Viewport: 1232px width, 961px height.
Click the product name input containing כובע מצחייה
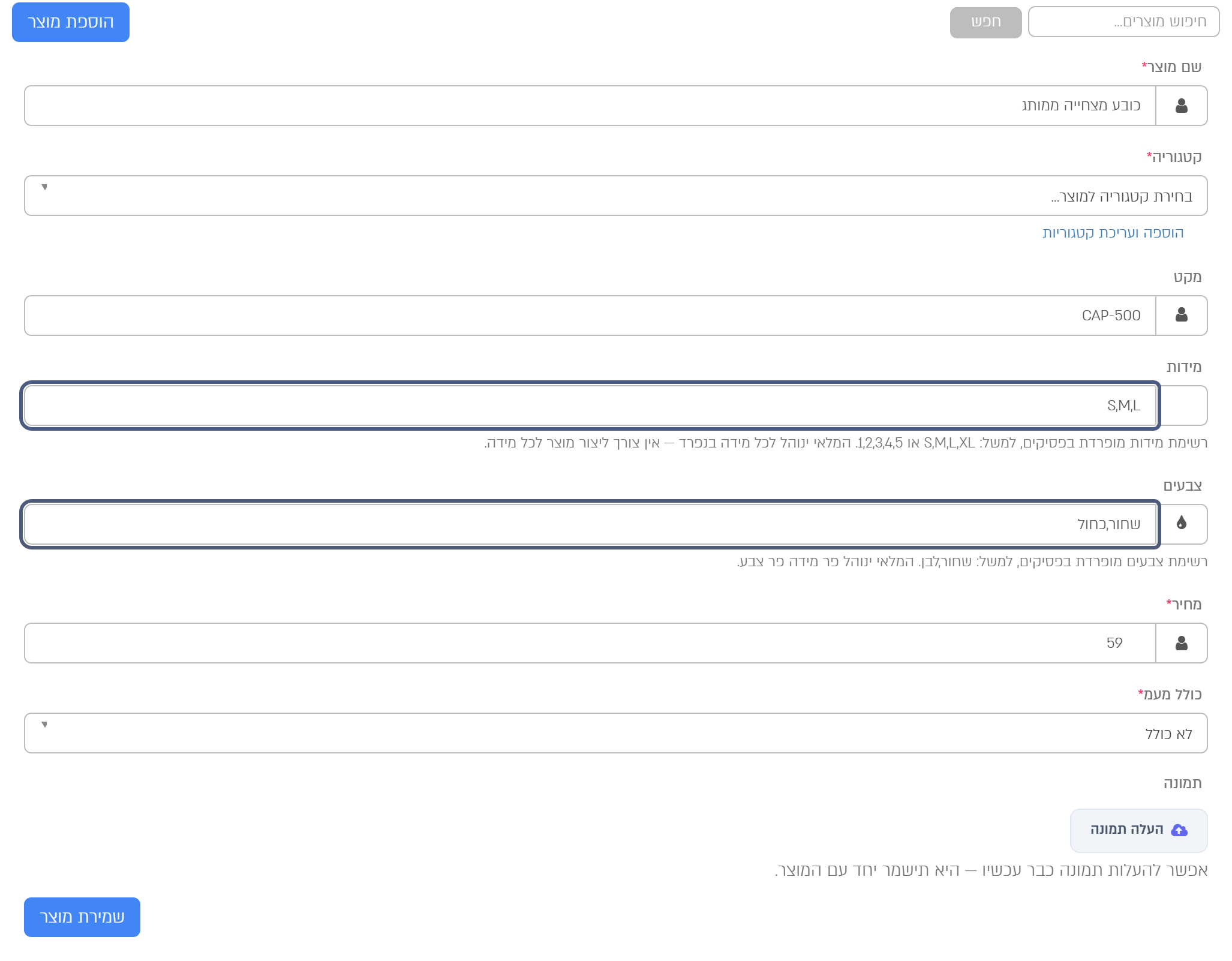point(590,106)
